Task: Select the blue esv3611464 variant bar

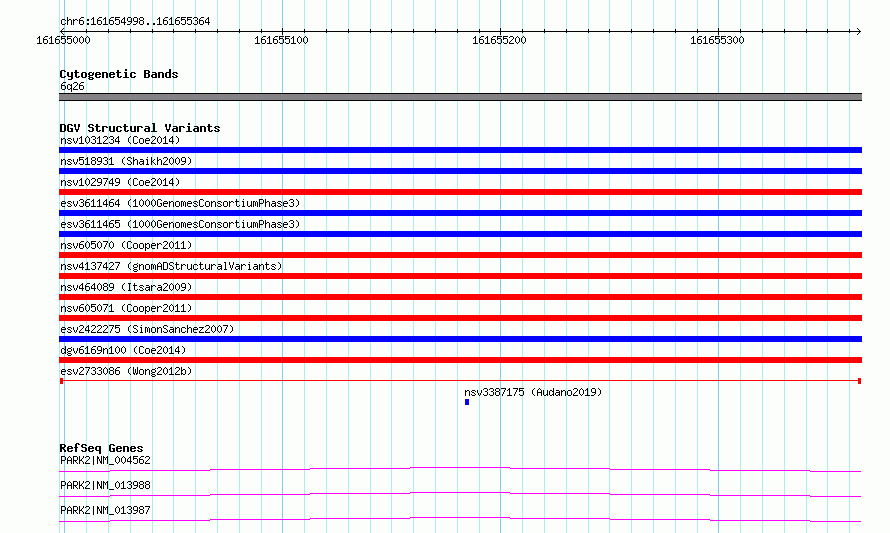Action: (x=460, y=213)
